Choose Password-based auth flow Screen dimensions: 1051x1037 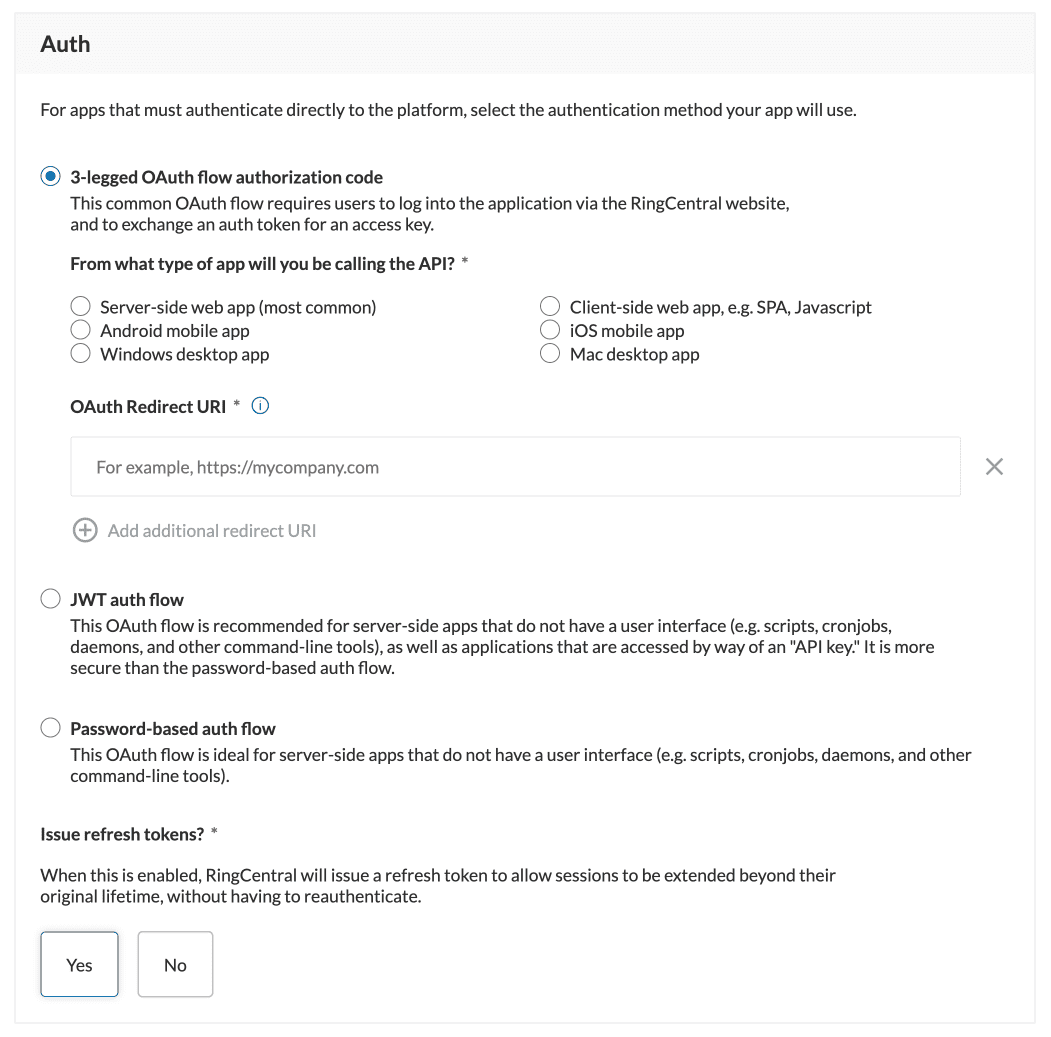pos(50,728)
